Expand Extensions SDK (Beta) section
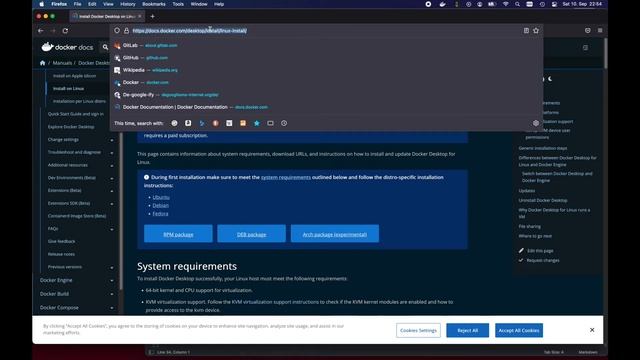Image resolution: width=640 pixels, height=360 pixels. coord(112,204)
